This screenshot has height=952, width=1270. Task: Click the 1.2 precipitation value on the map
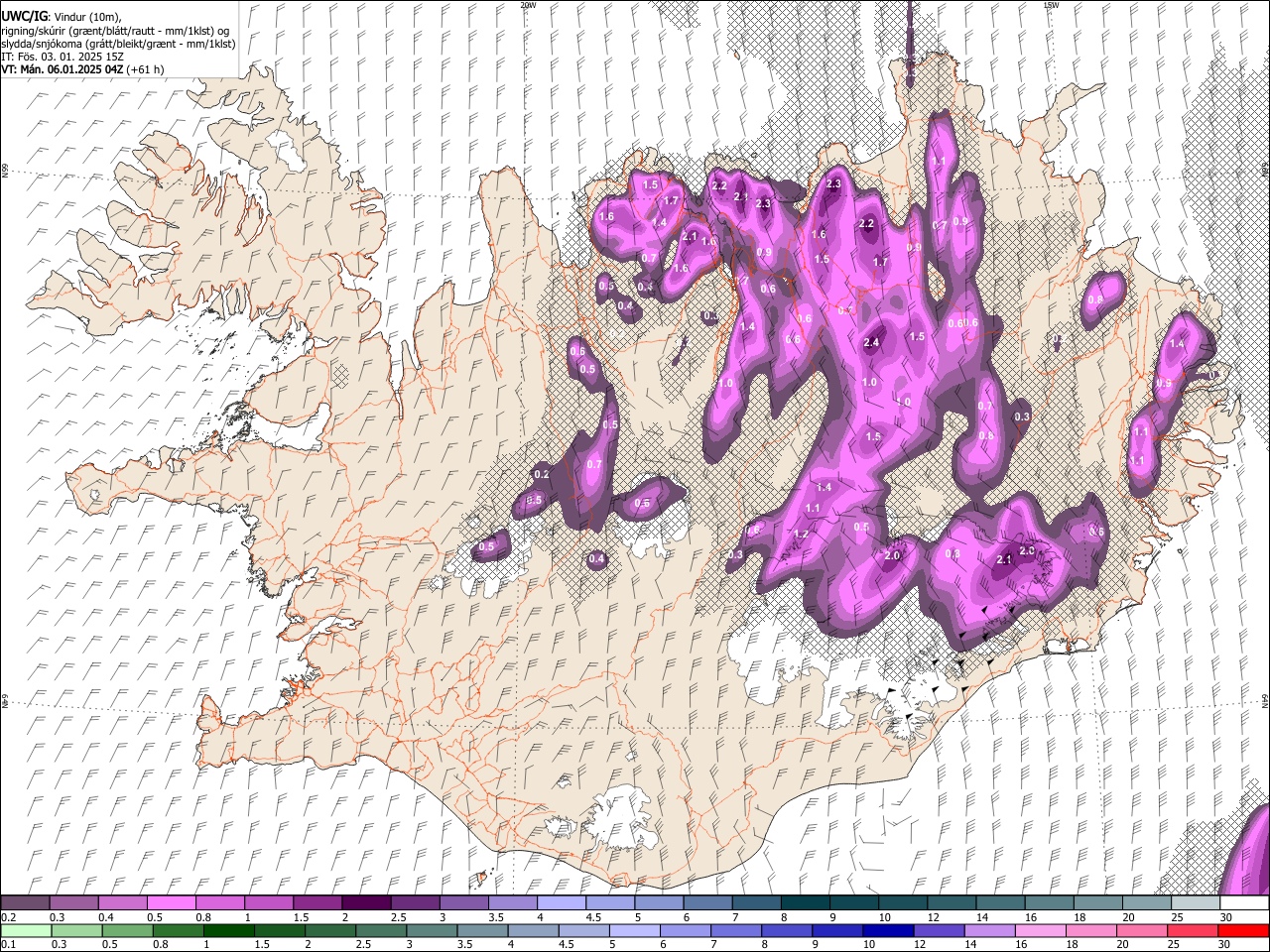(x=801, y=534)
